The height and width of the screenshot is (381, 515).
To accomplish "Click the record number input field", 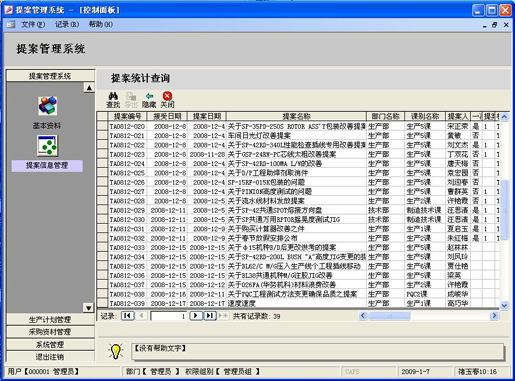I will 169,316.
